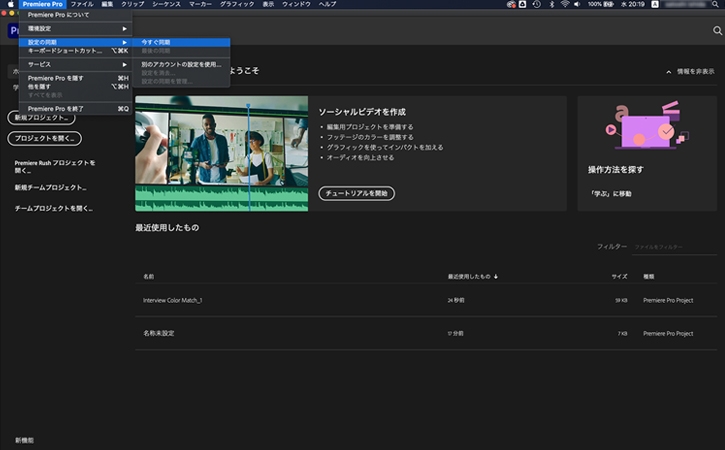This screenshot has height=450, width=725.
Task: Click the white drive icon in menu bar
Action: coord(522,4)
